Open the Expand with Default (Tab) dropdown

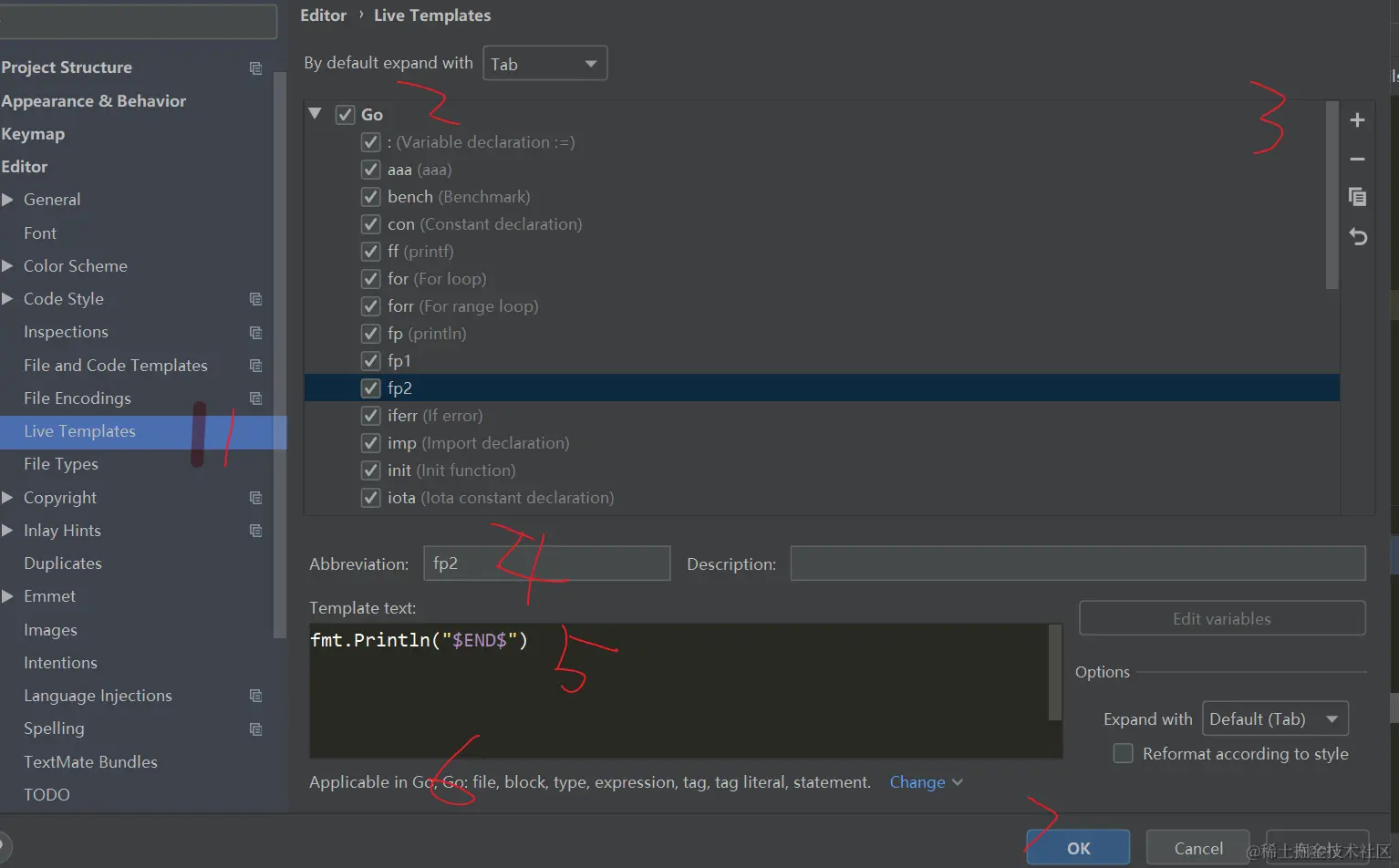1275,718
